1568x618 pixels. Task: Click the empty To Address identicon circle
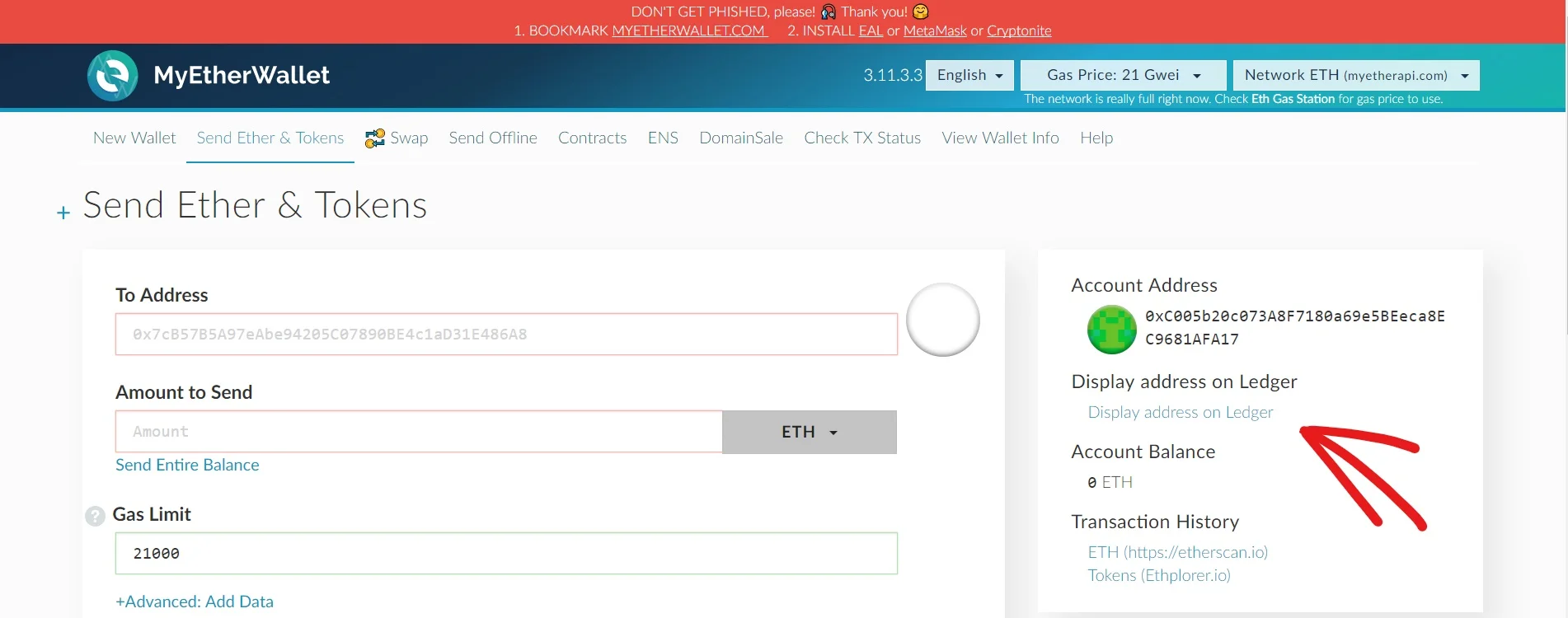942,320
